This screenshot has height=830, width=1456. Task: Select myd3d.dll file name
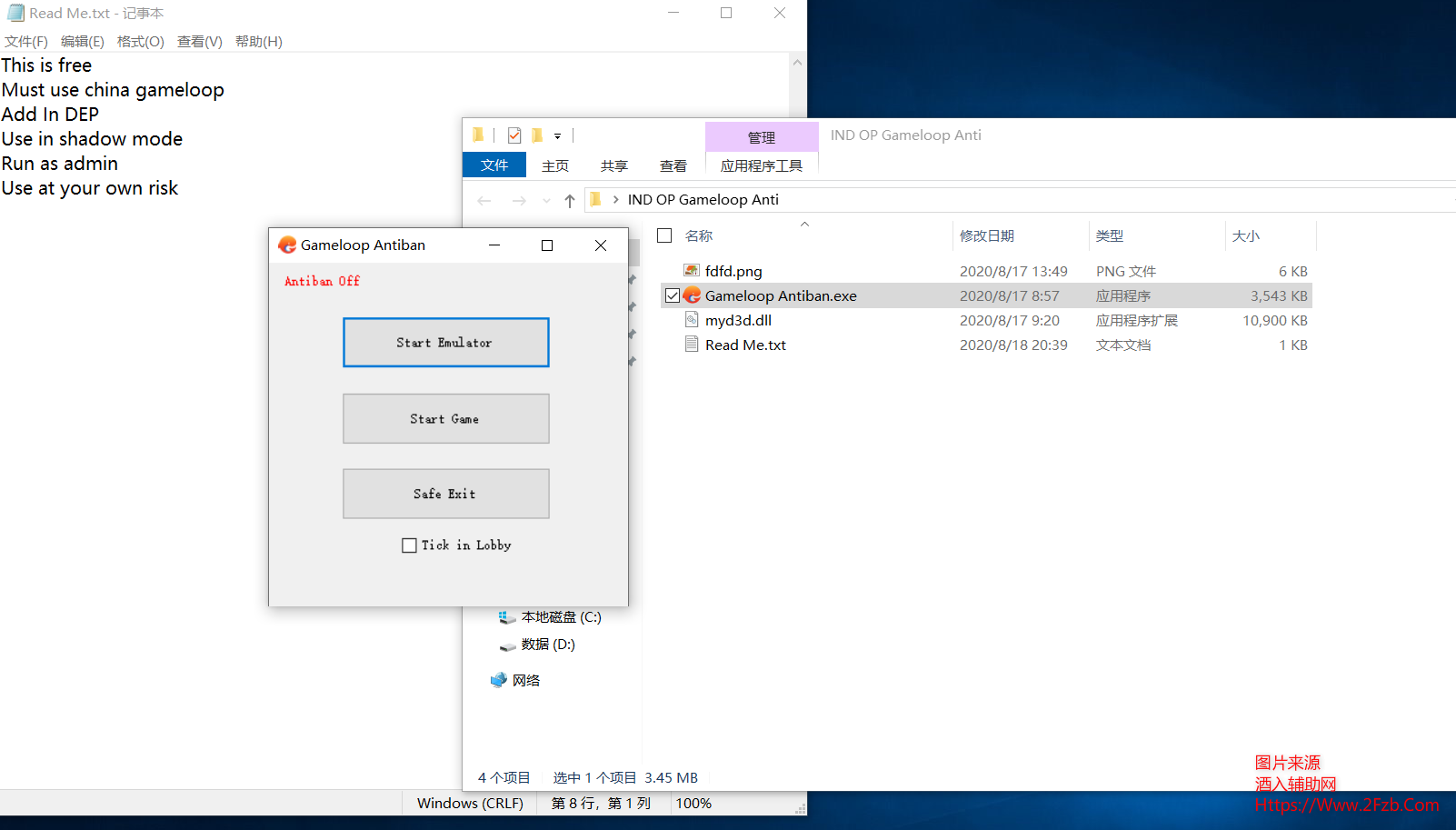[738, 320]
